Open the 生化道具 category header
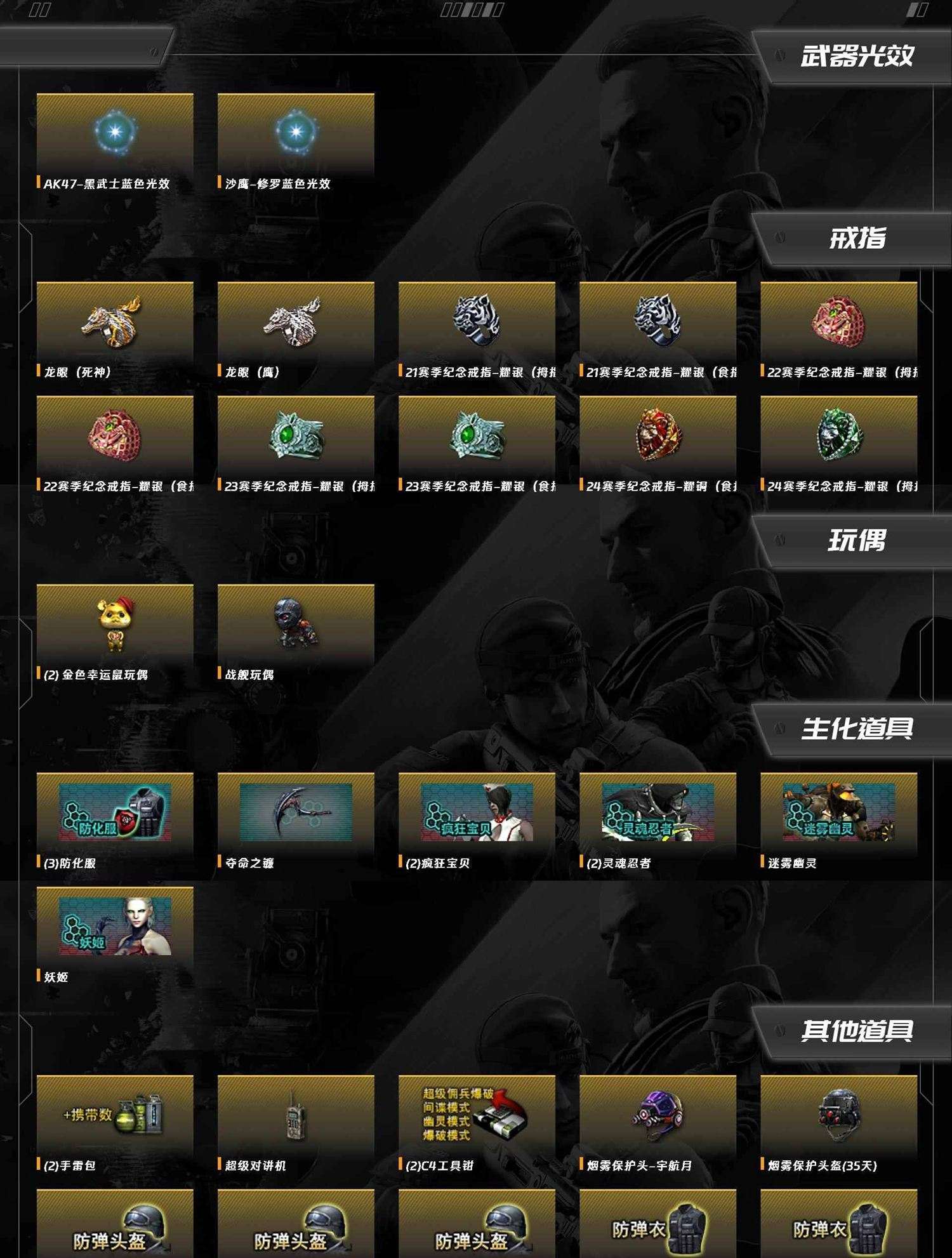Viewport: 952px width, 1258px height. click(857, 729)
